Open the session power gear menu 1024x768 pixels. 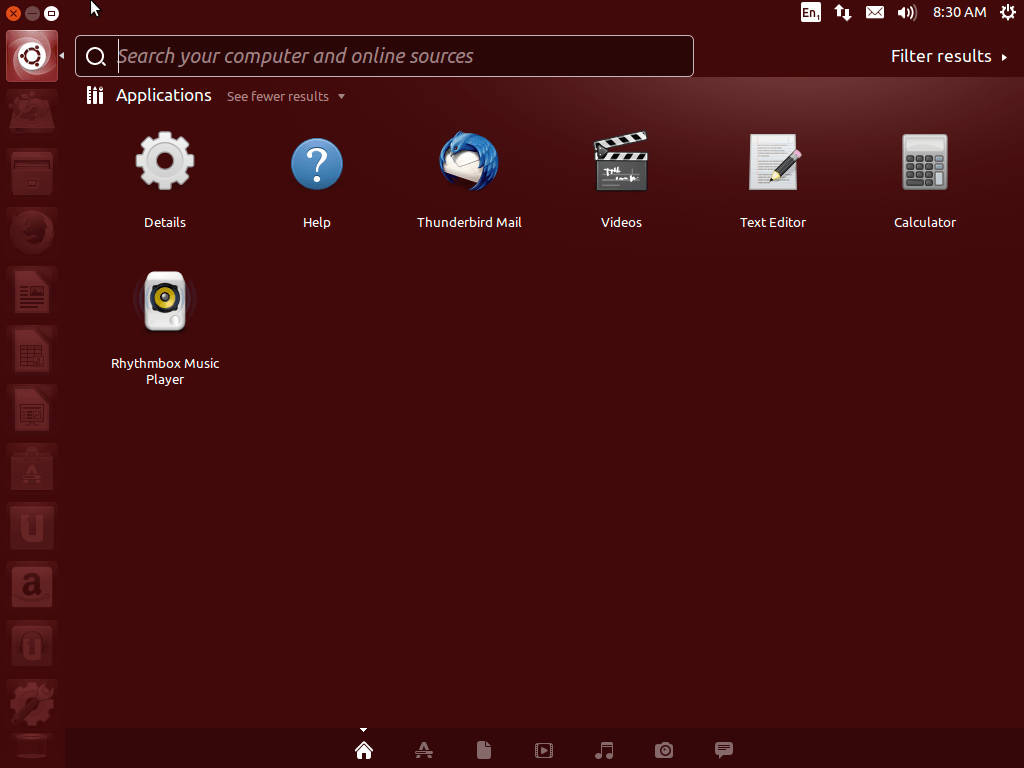1008,12
